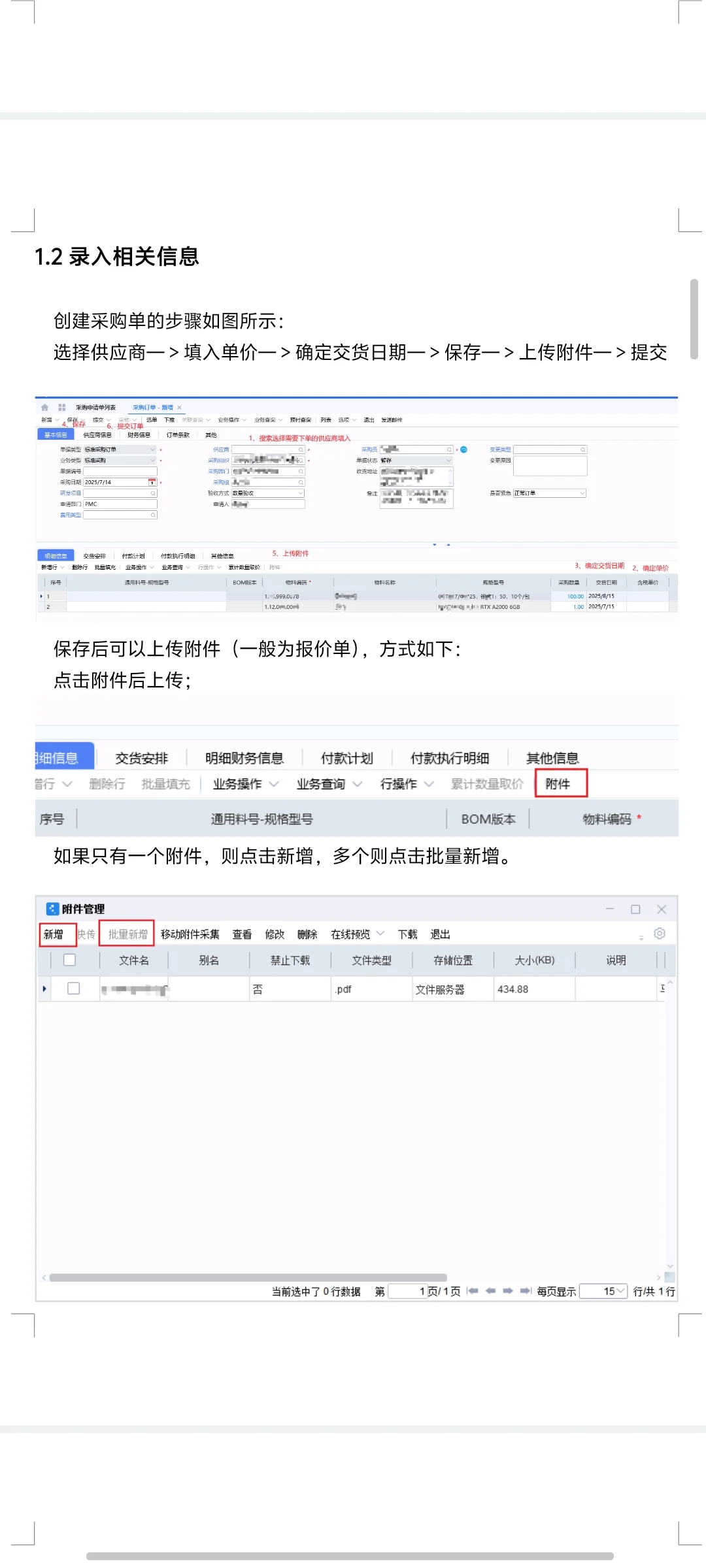Minimize the 附件管理 window

pyautogui.click(x=610, y=909)
